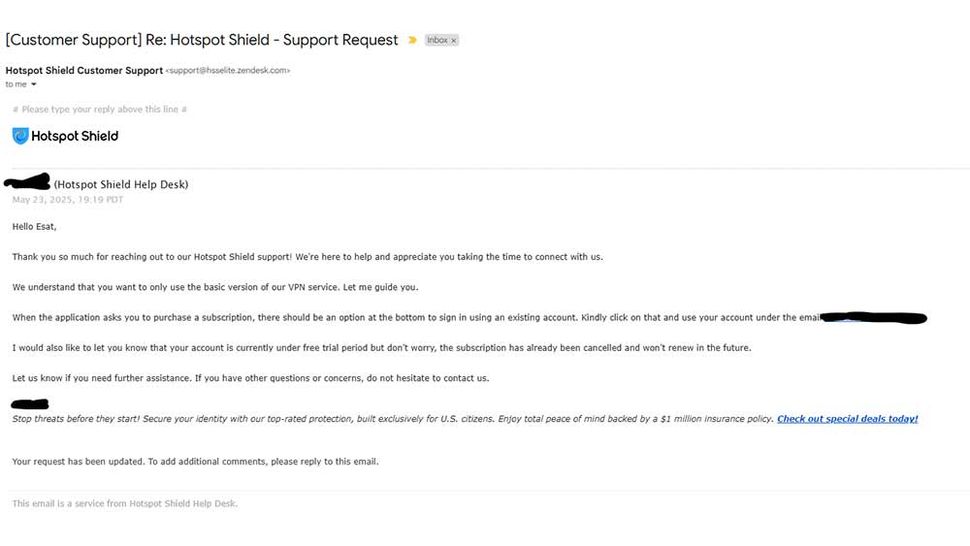This screenshot has width=970, height=546.
Task: Remove the Inbox label with its x
Action: pyautogui.click(x=454, y=40)
